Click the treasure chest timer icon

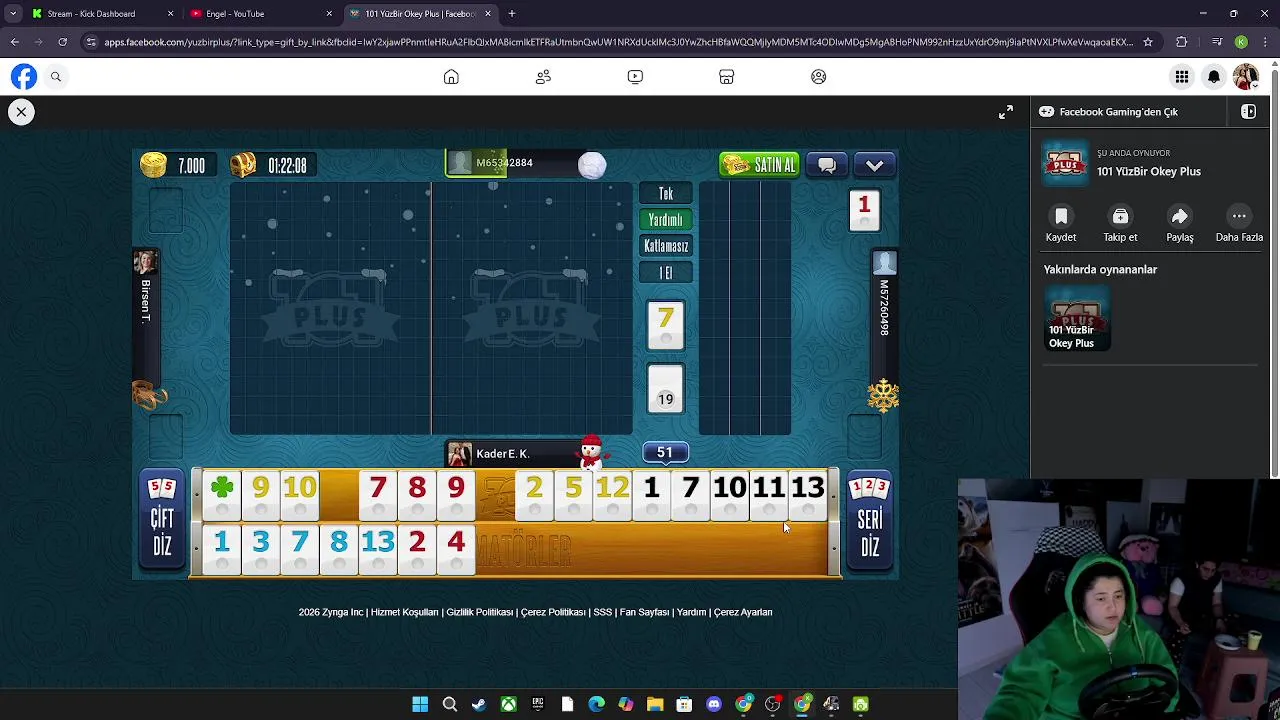pos(243,165)
